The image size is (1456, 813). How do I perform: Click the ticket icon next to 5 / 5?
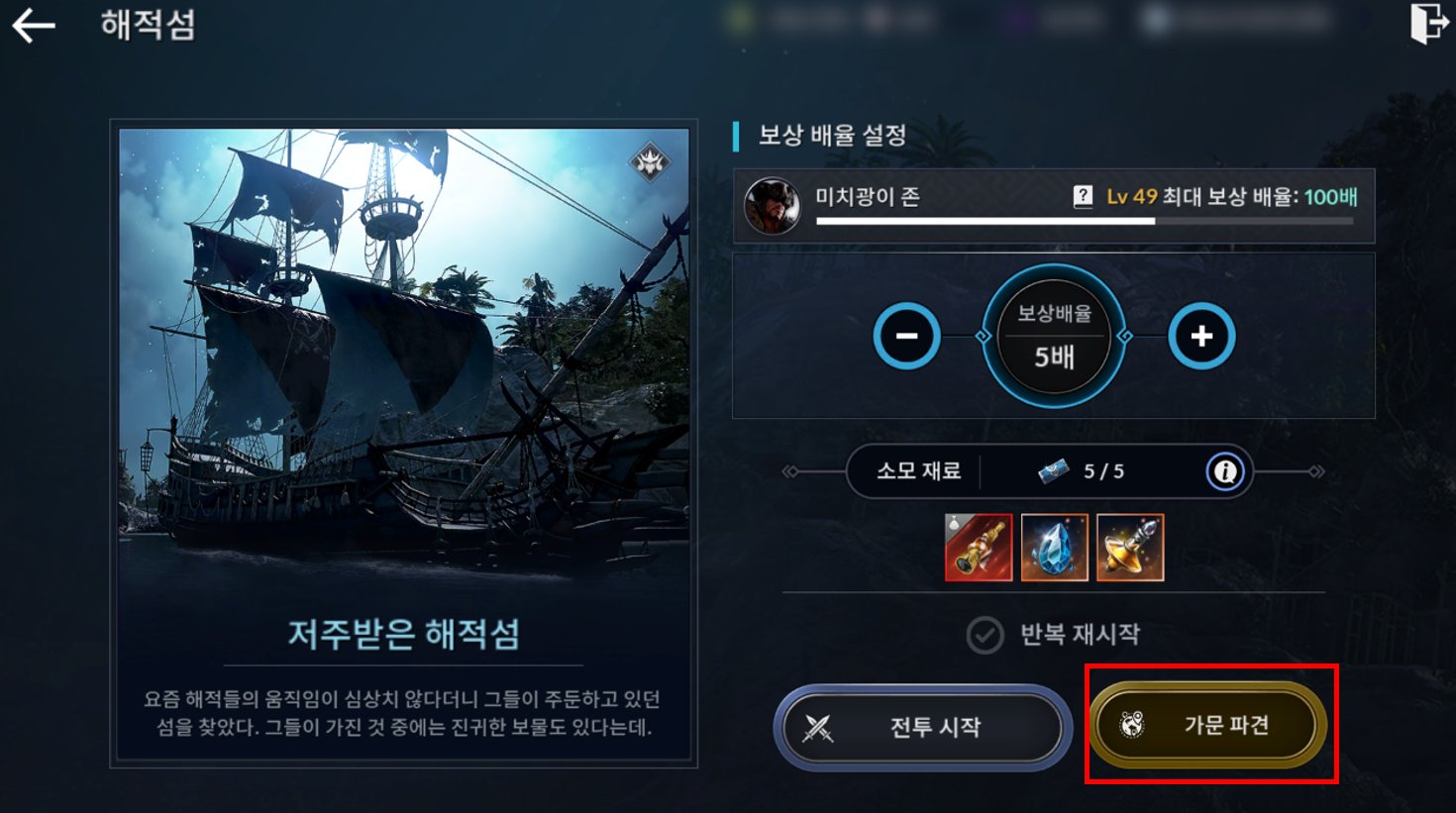click(x=1053, y=470)
